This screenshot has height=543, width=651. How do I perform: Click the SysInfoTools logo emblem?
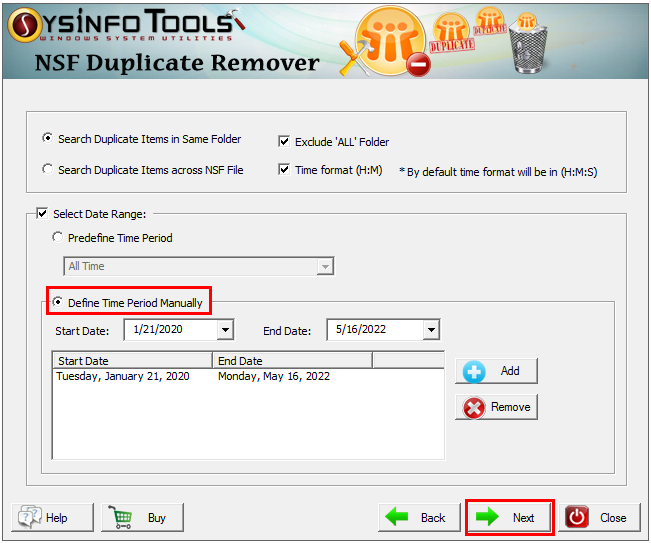24,25
